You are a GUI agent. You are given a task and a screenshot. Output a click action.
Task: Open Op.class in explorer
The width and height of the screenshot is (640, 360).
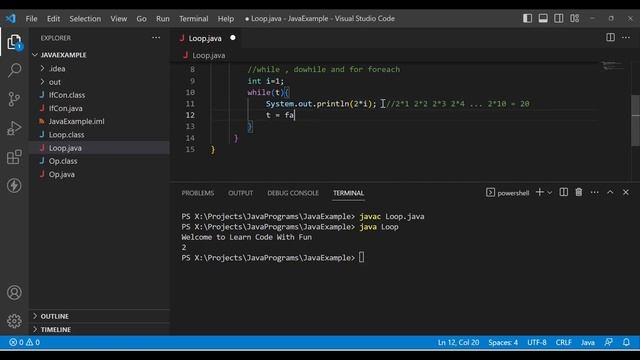(x=99, y=161)
